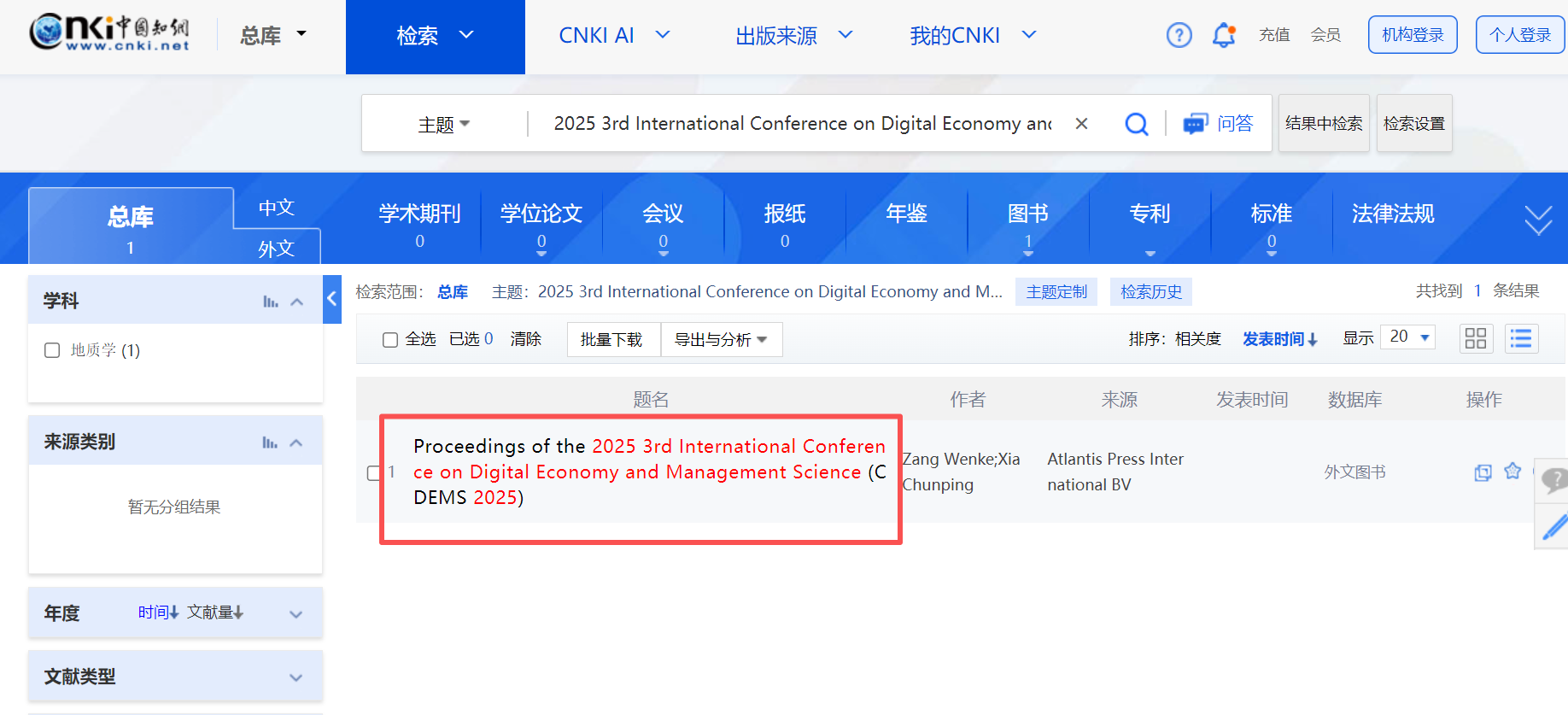Viewport: 1568px width, 715px height.
Task: Open the 检索 top menu
Action: coord(436,37)
